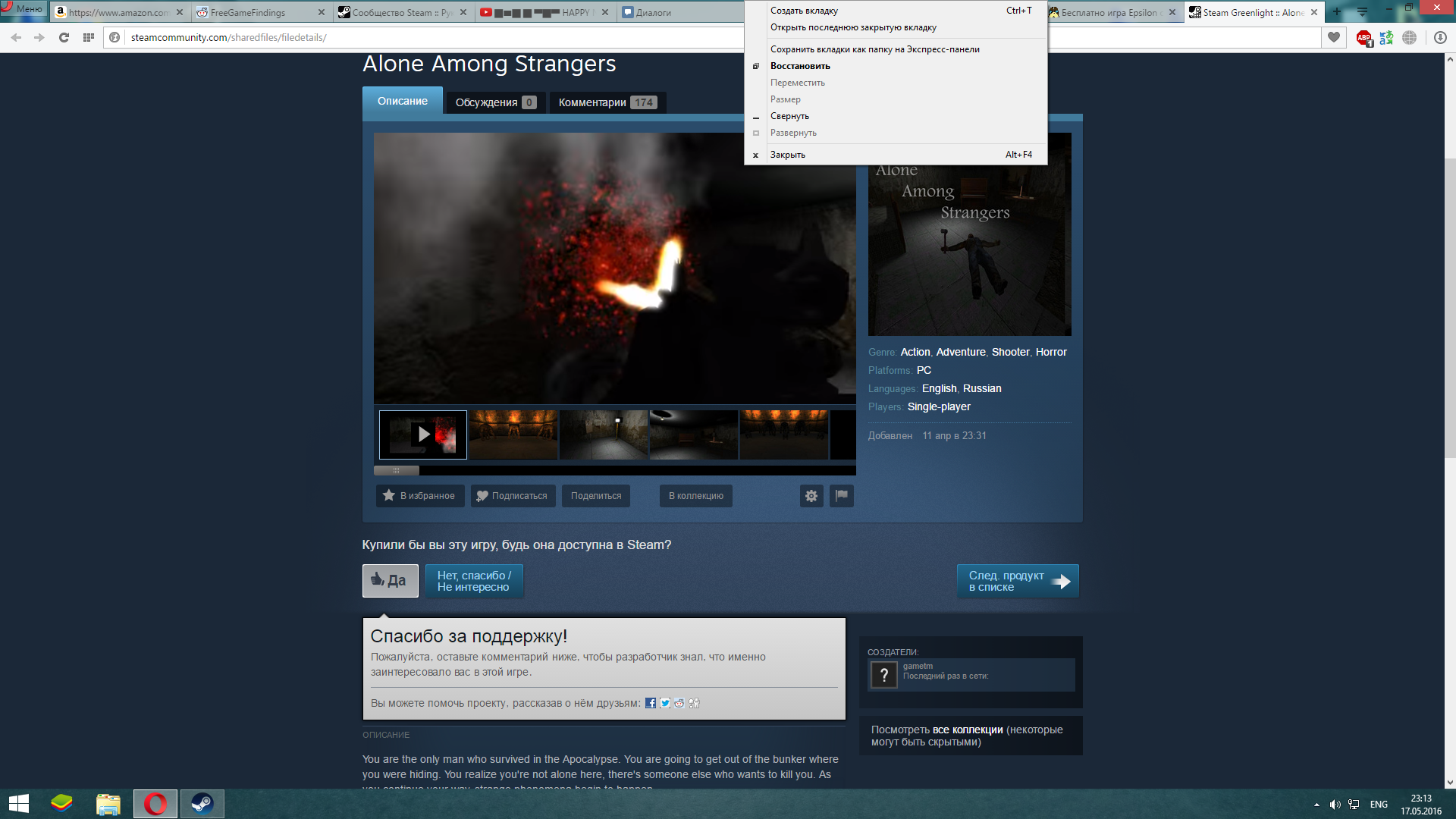Click the grey globe extension icon

pyautogui.click(x=1410, y=37)
